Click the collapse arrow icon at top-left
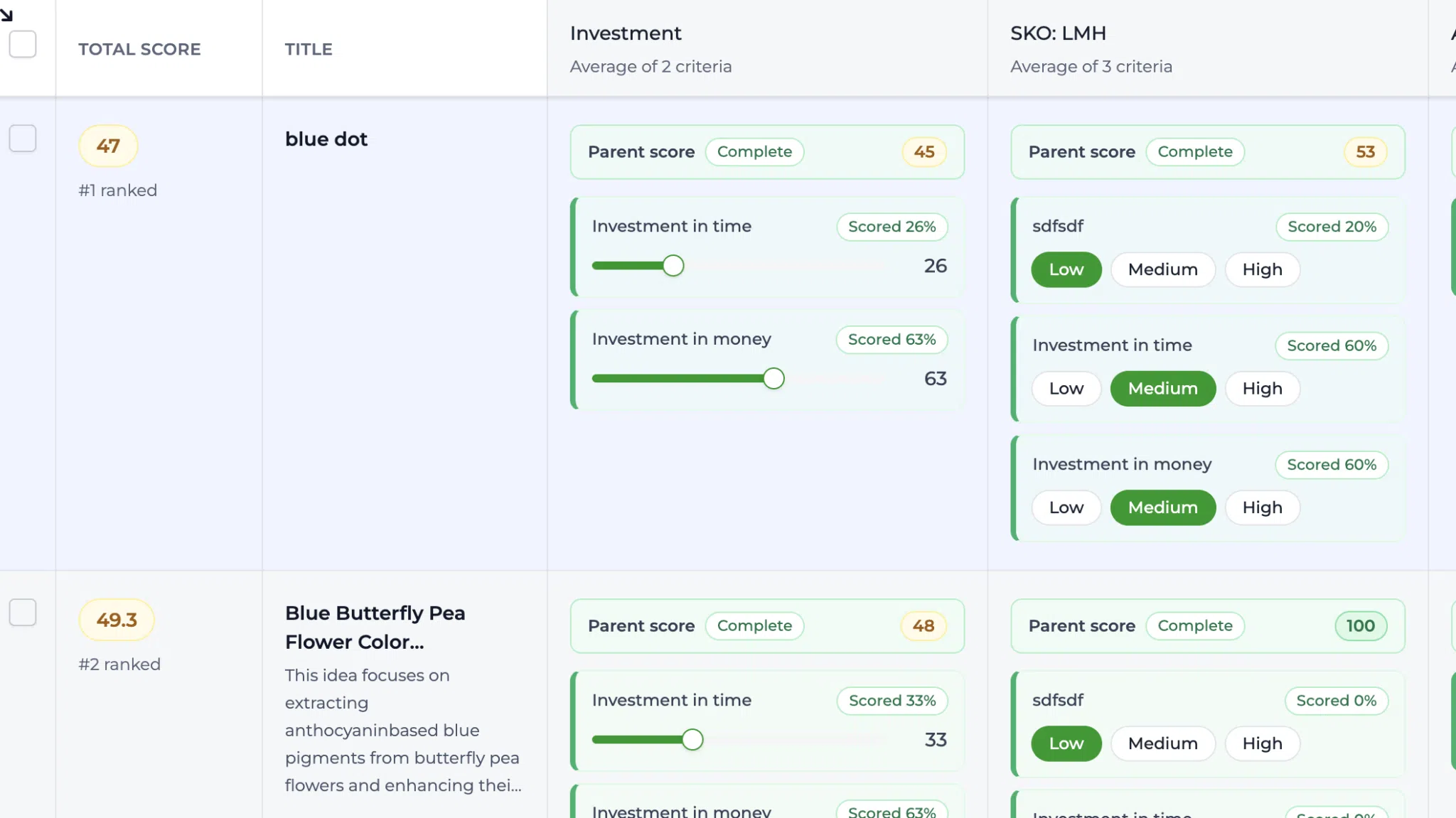1456x818 pixels. tap(6, 14)
